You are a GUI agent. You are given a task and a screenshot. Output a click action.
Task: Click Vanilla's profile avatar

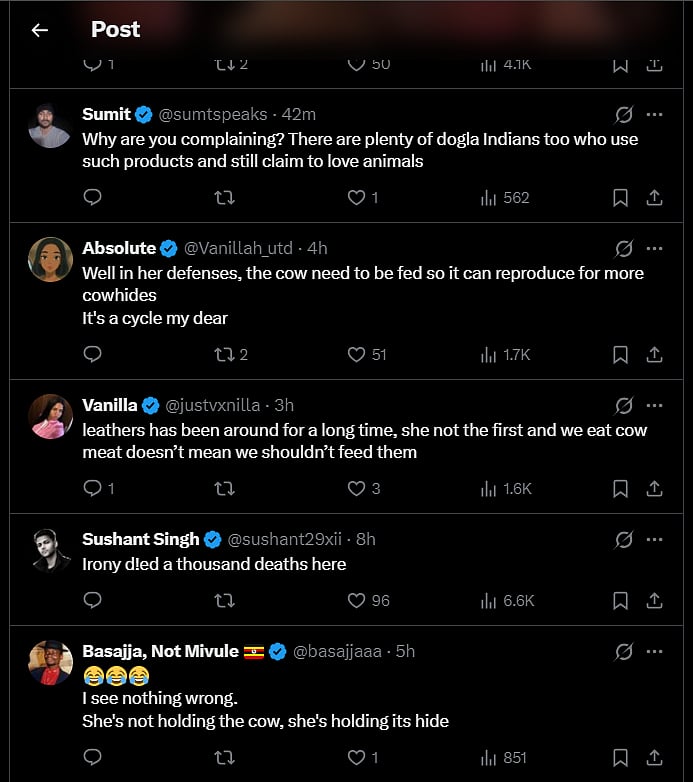(x=50, y=415)
